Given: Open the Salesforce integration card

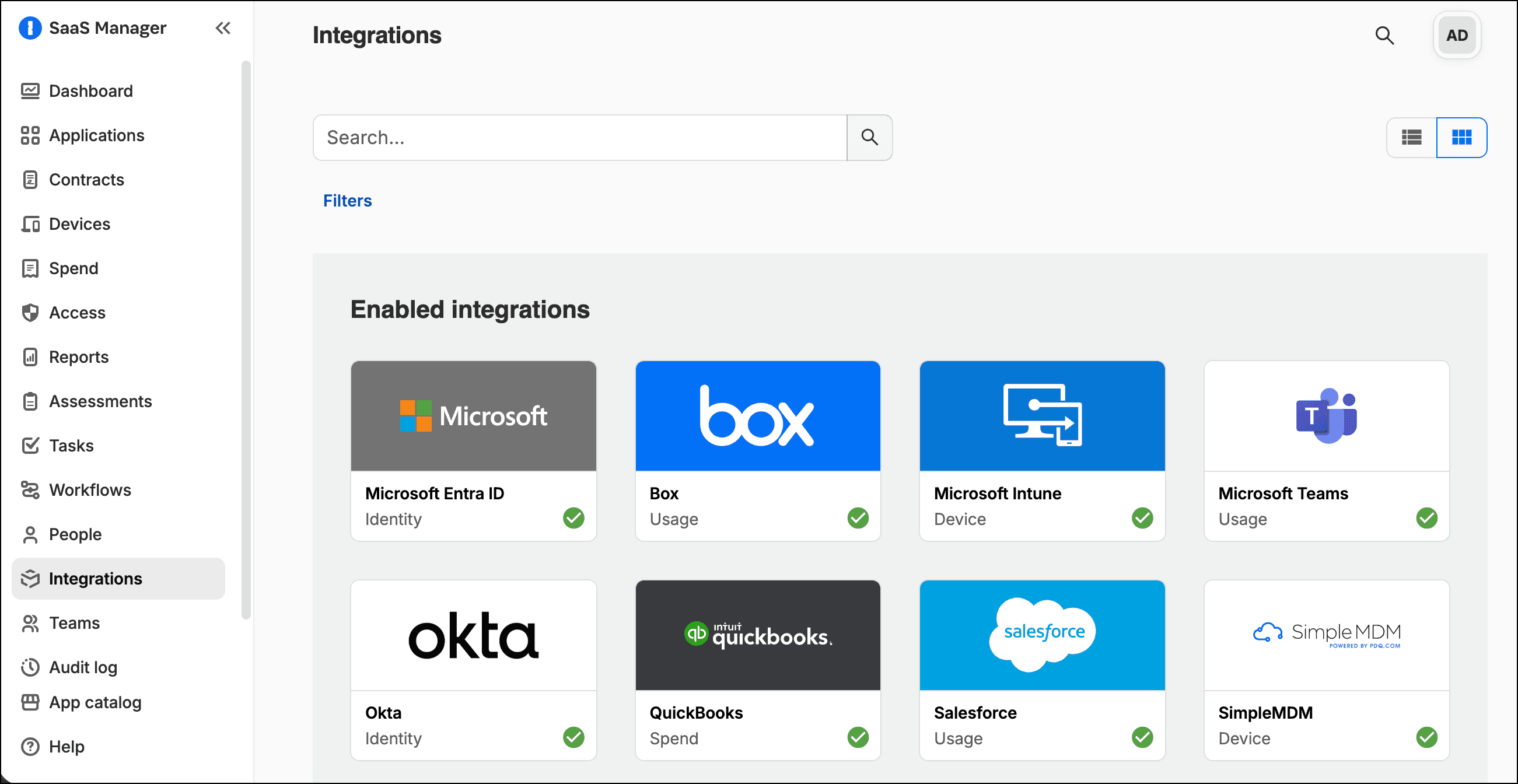Looking at the screenshot, I should [x=1042, y=670].
